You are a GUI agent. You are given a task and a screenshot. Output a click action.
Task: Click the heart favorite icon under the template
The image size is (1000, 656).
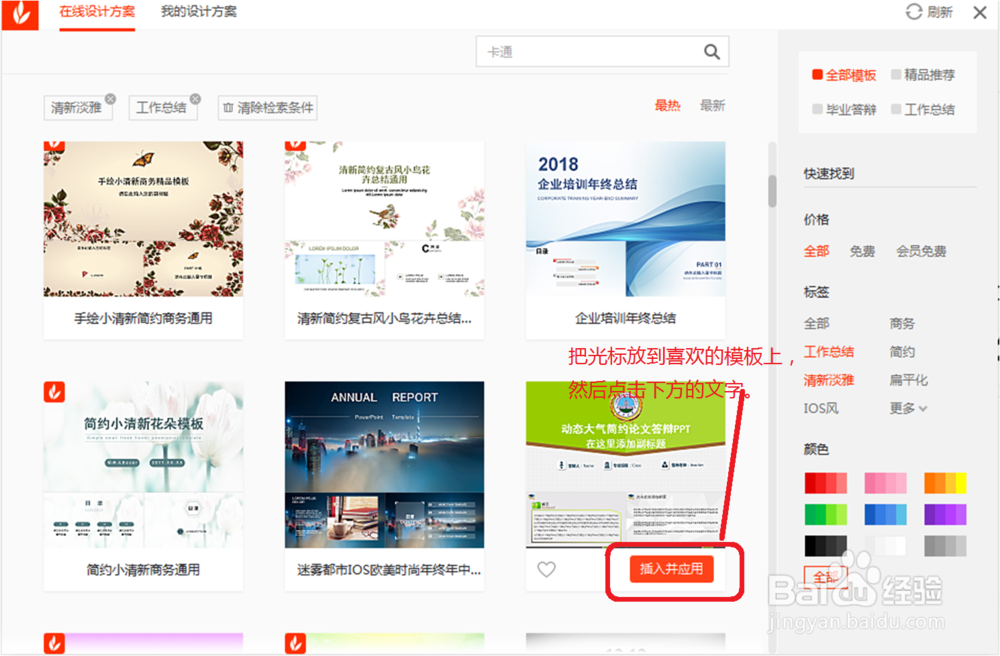coord(547,568)
